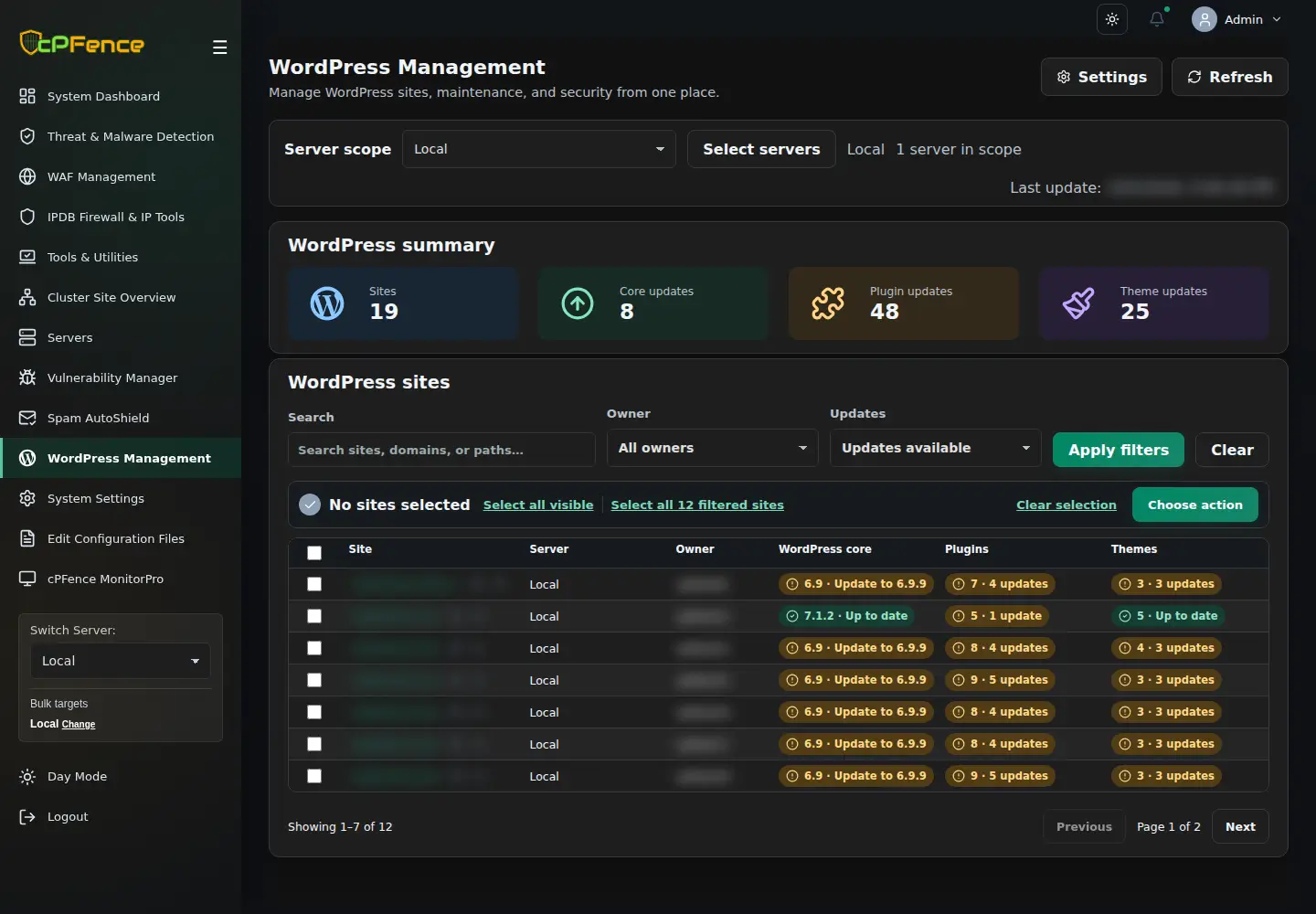Open Tools & Utilities menu item
1316x914 pixels.
(x=121, y=257)
